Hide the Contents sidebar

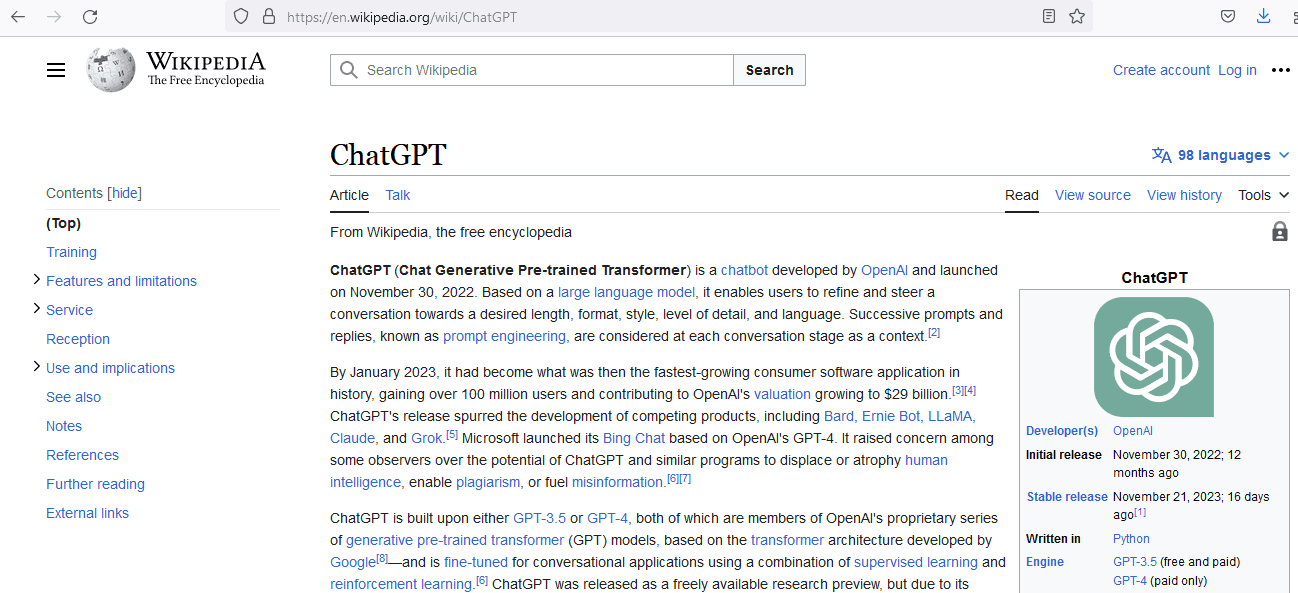[x=125, y=193]
